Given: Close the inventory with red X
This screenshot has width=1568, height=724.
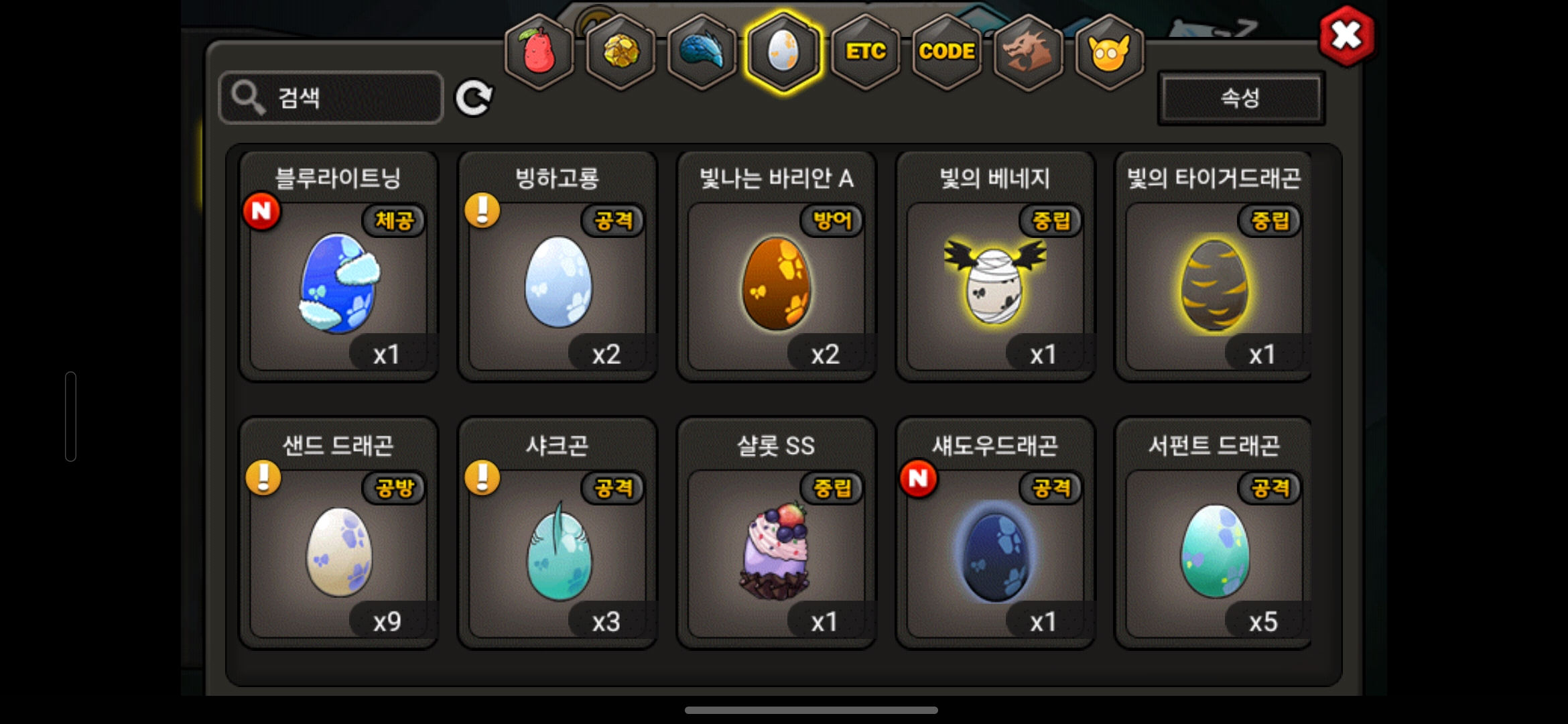Looking at the screenshot, I should click(1346, 36).
